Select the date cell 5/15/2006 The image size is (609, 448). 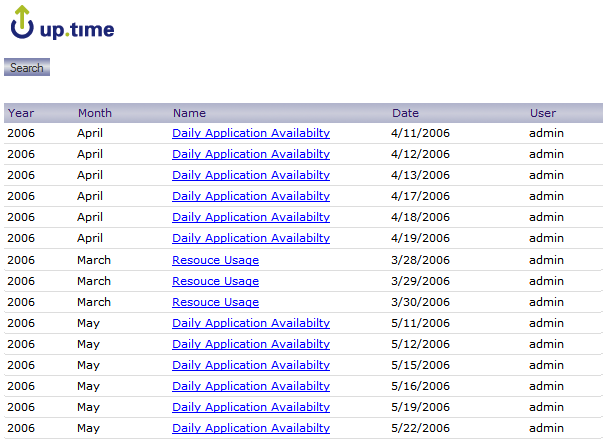point(420,365)
